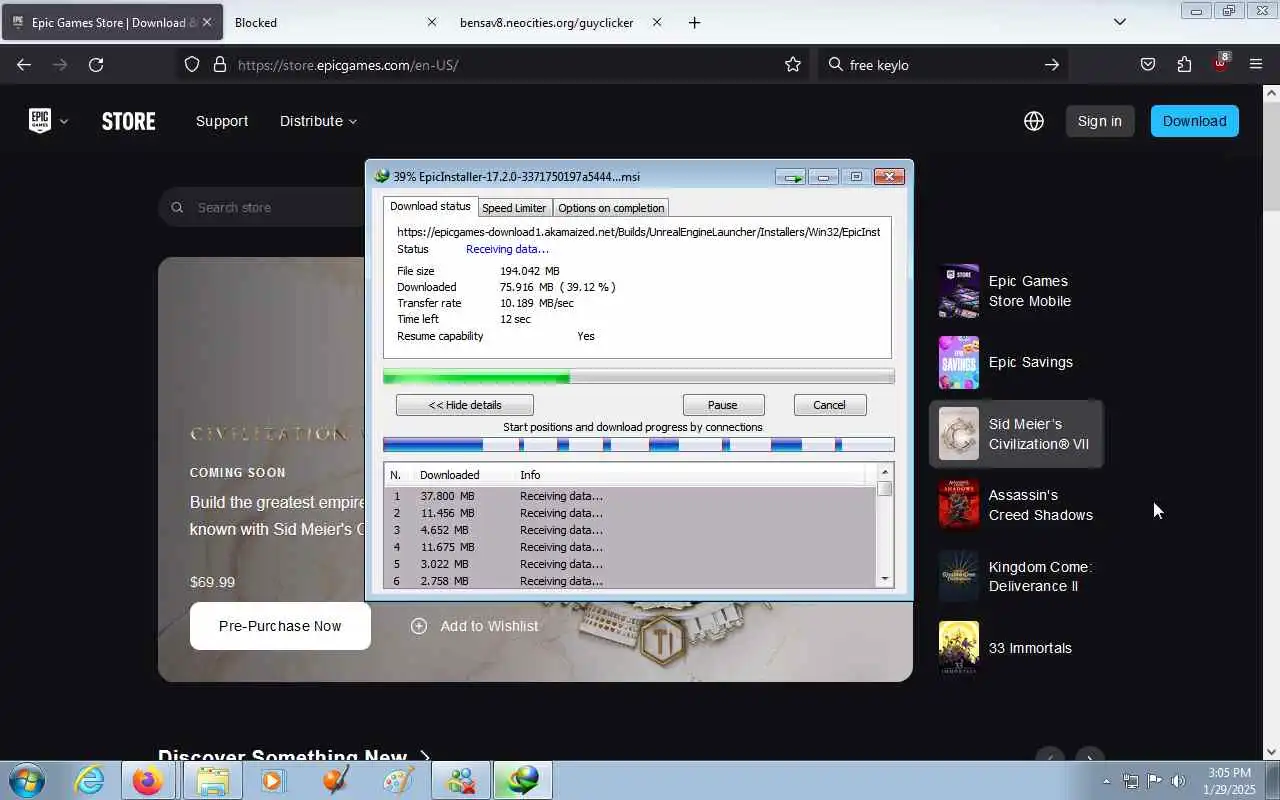
Task: View site info via the padlock icon
Action: pos(220,64)
